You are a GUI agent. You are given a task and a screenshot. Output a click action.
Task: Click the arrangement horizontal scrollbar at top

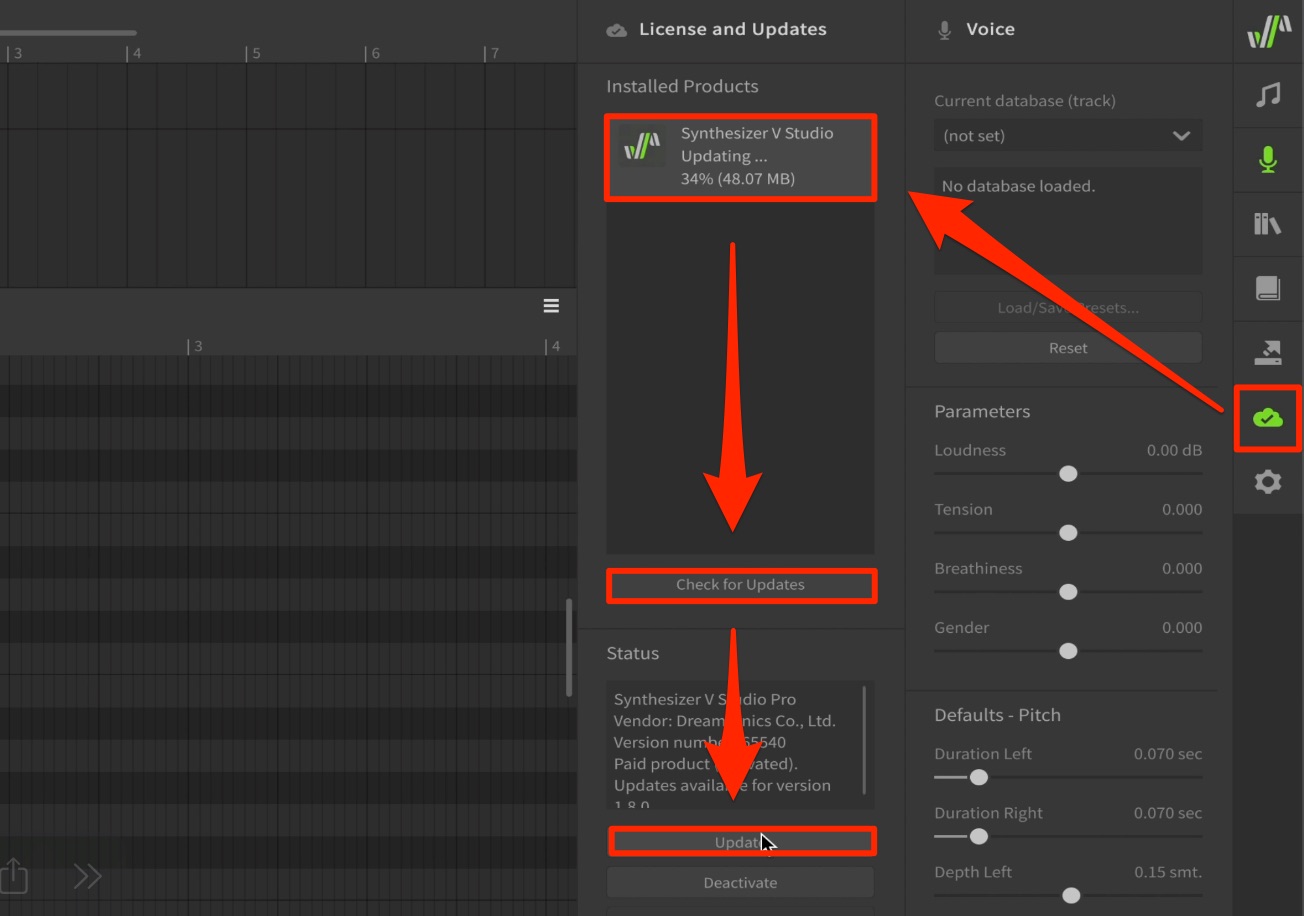pos(68,33)
